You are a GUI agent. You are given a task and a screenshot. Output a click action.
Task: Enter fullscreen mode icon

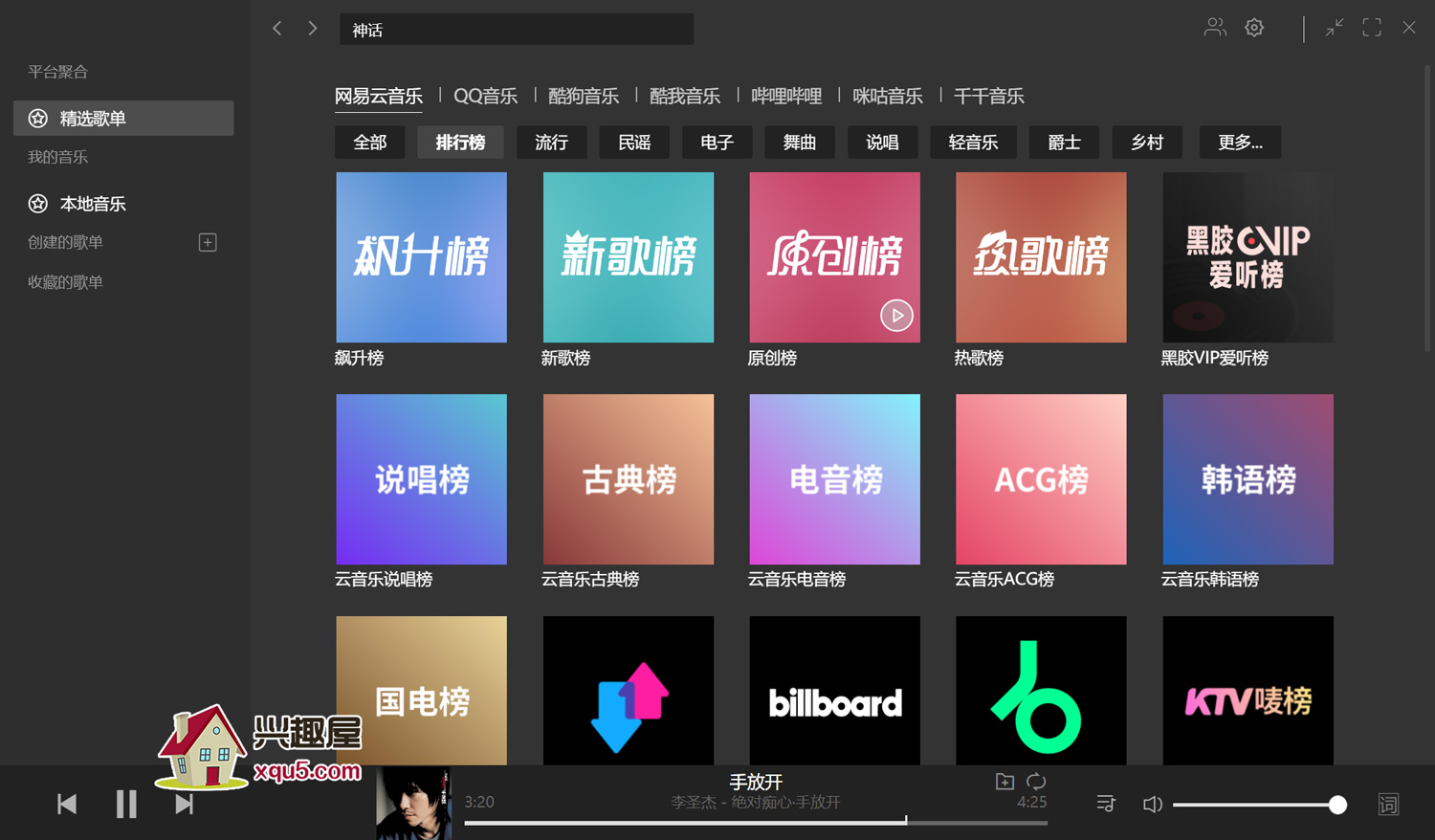[1372, 28]
